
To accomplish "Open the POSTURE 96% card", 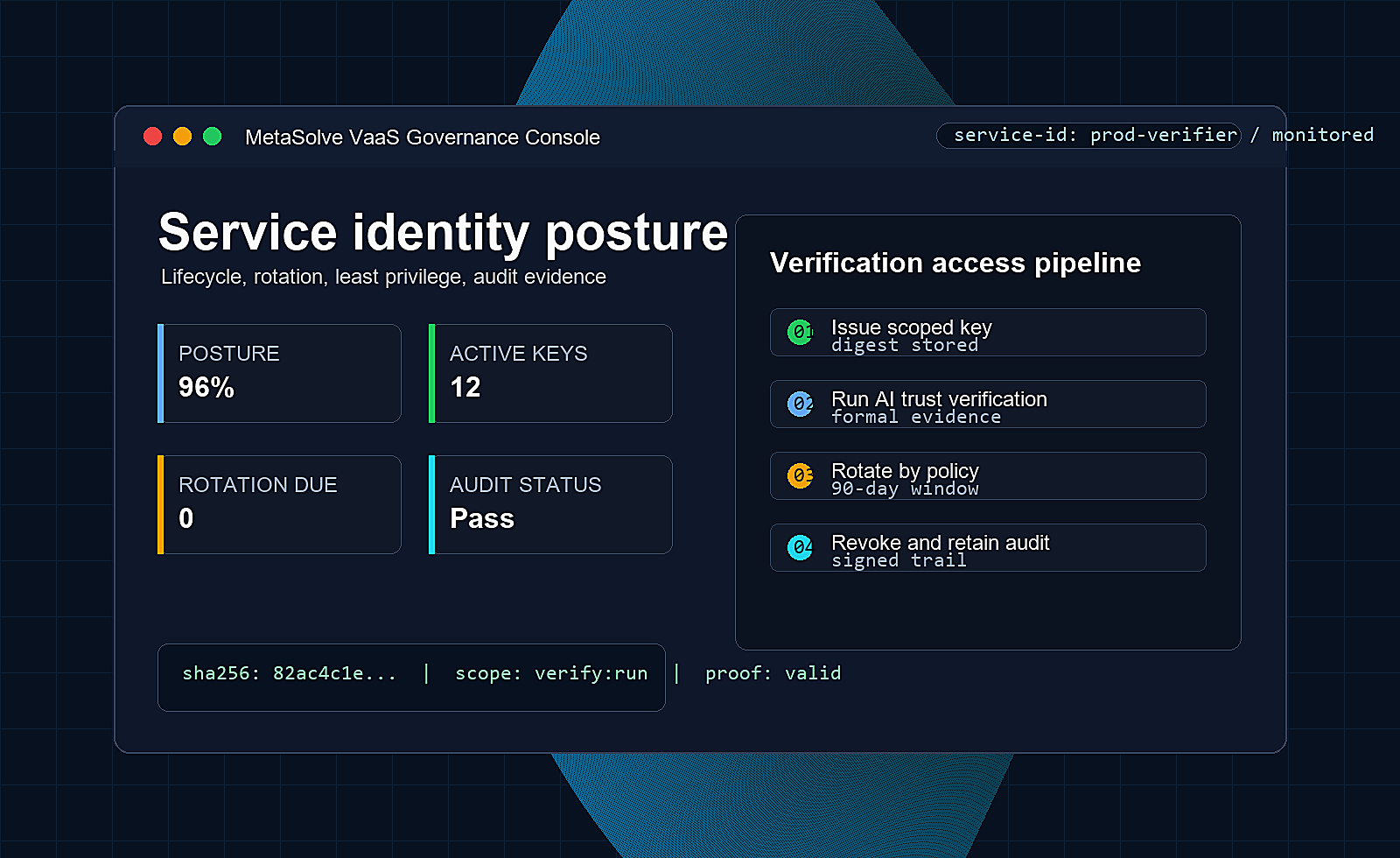I will click(279, 374).
